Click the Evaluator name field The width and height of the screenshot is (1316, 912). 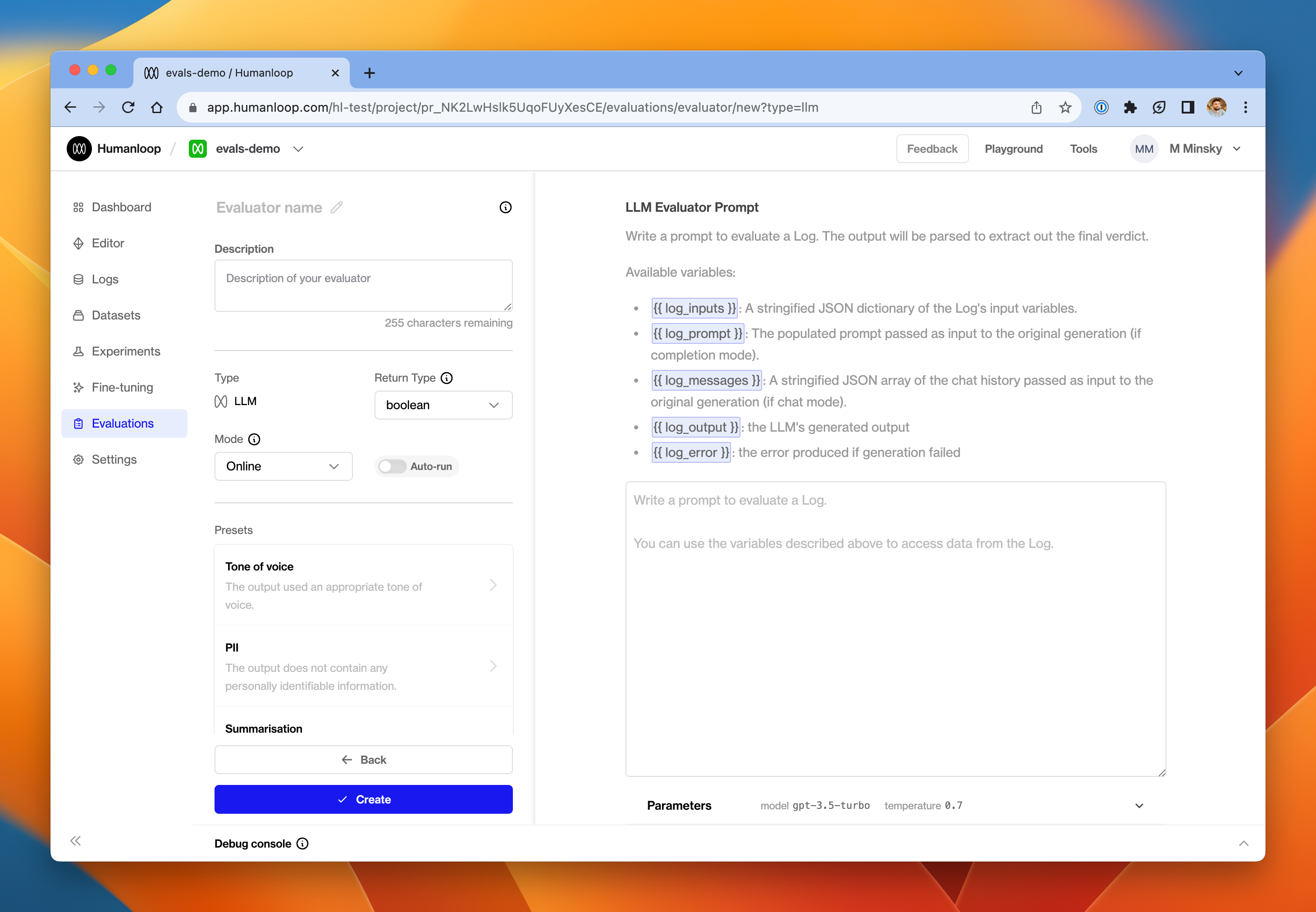pos(269,207)
